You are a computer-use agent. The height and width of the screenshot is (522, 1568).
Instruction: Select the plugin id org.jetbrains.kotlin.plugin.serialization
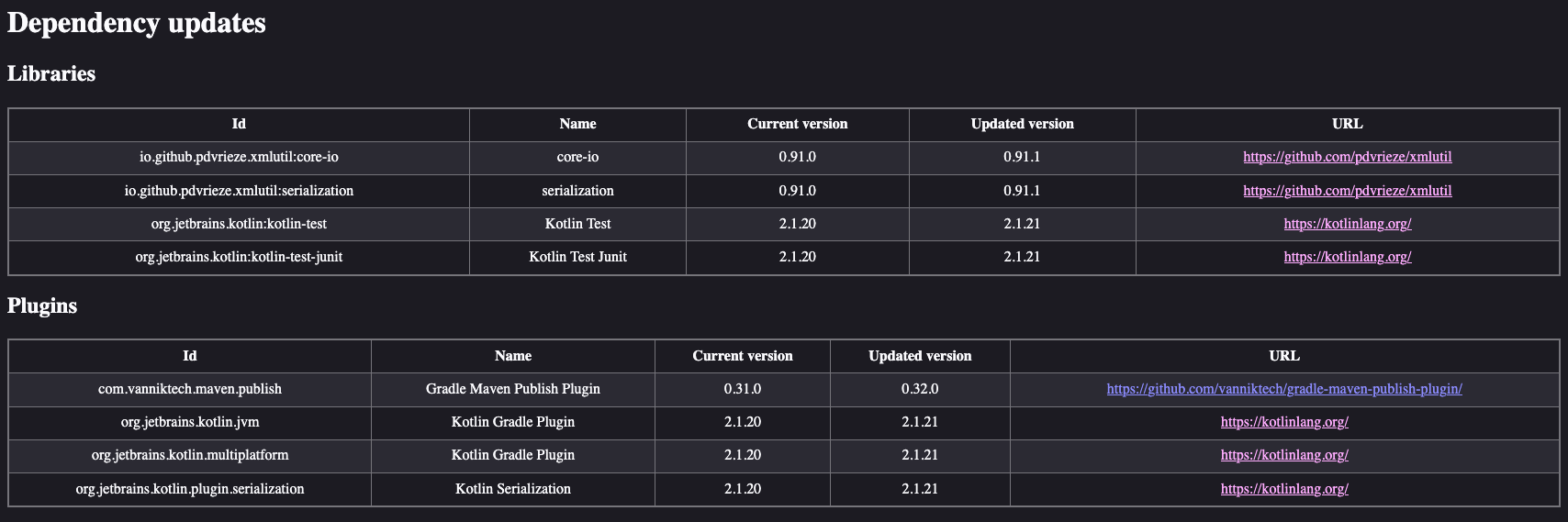190,489
